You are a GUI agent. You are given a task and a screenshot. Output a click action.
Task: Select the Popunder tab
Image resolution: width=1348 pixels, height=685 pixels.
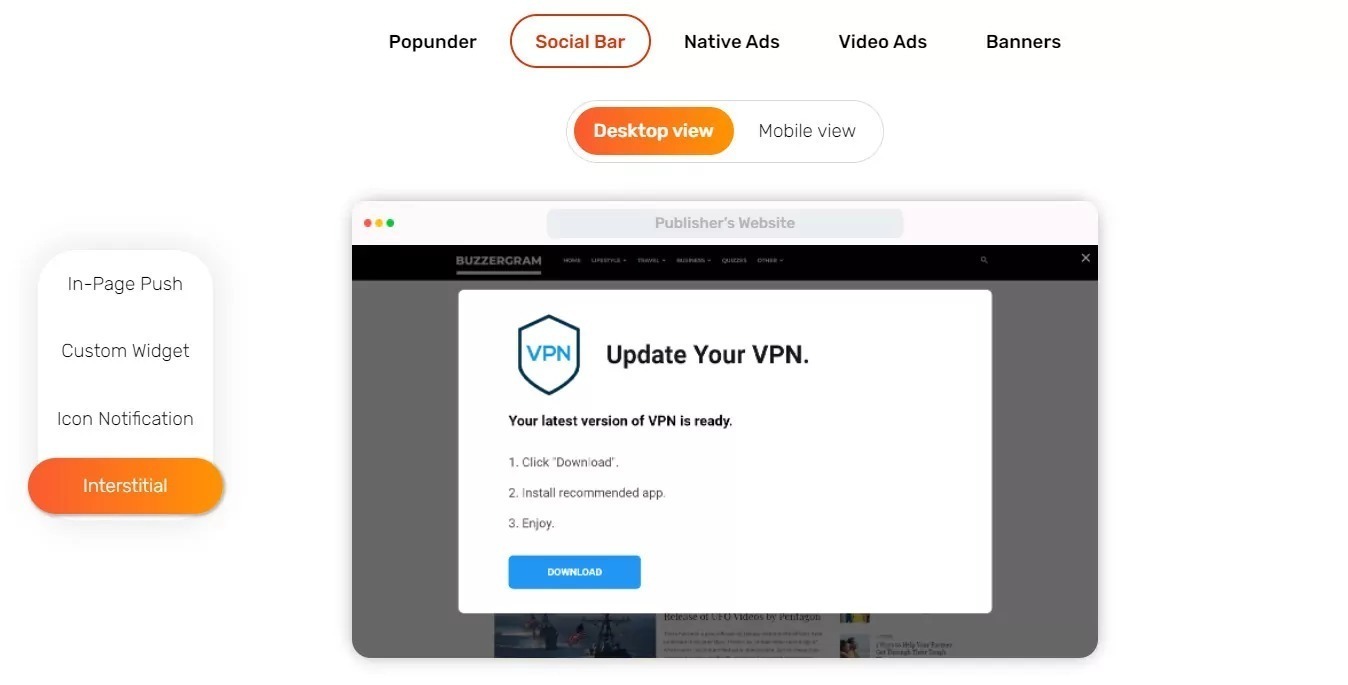click(433, 42)
